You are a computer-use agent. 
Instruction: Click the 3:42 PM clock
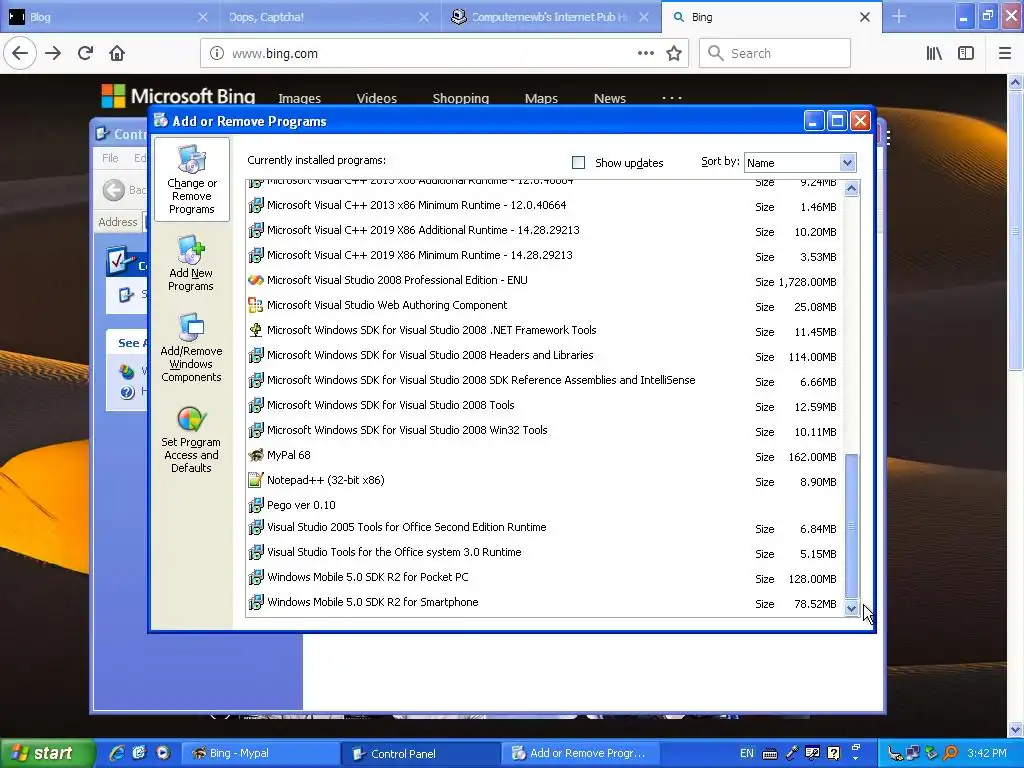pyautogui.click(x=987, y=753)
